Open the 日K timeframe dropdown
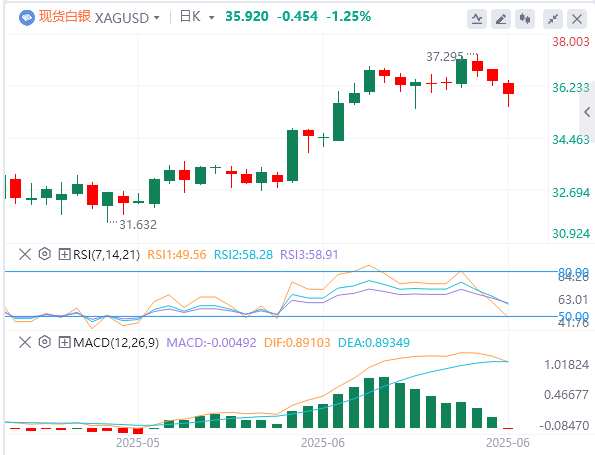The height and width of the screenshot is (455, 595). pyautogui.click(x=197, y=17)
